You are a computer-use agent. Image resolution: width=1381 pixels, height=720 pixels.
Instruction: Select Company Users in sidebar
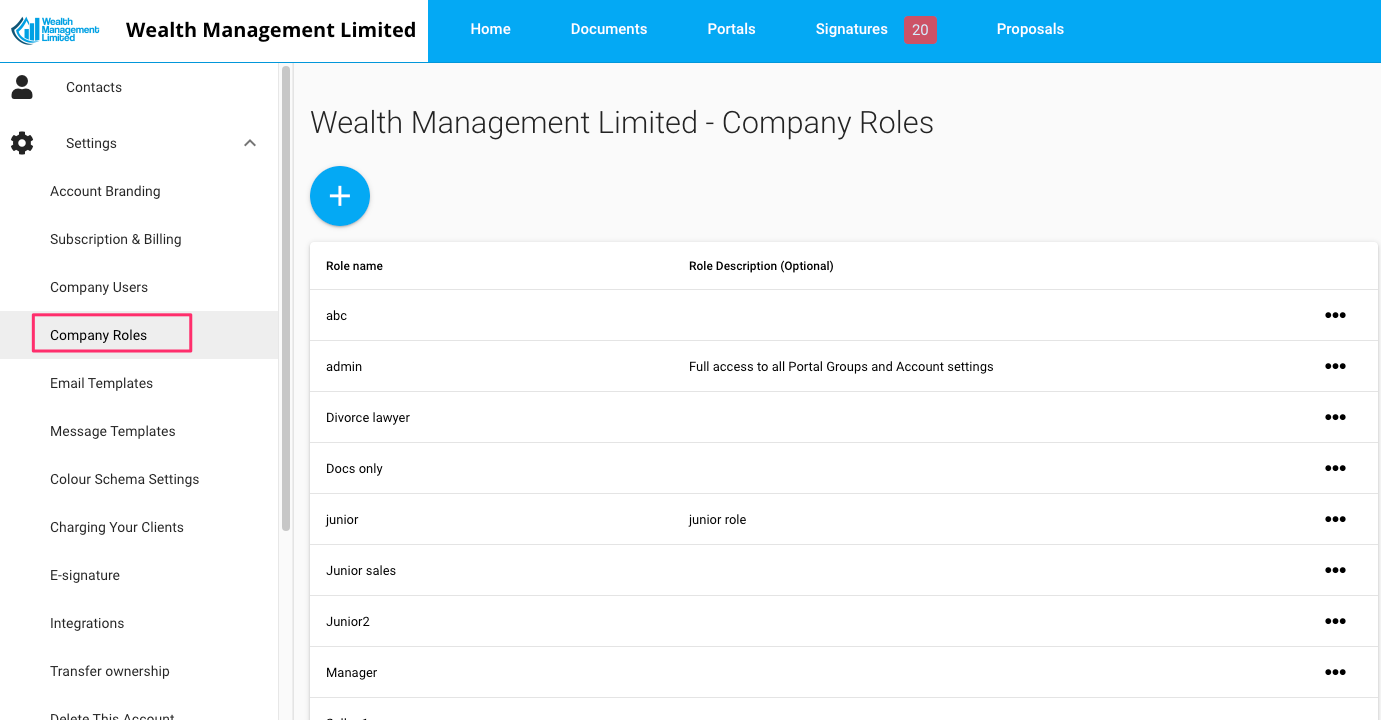click(99, 287)
